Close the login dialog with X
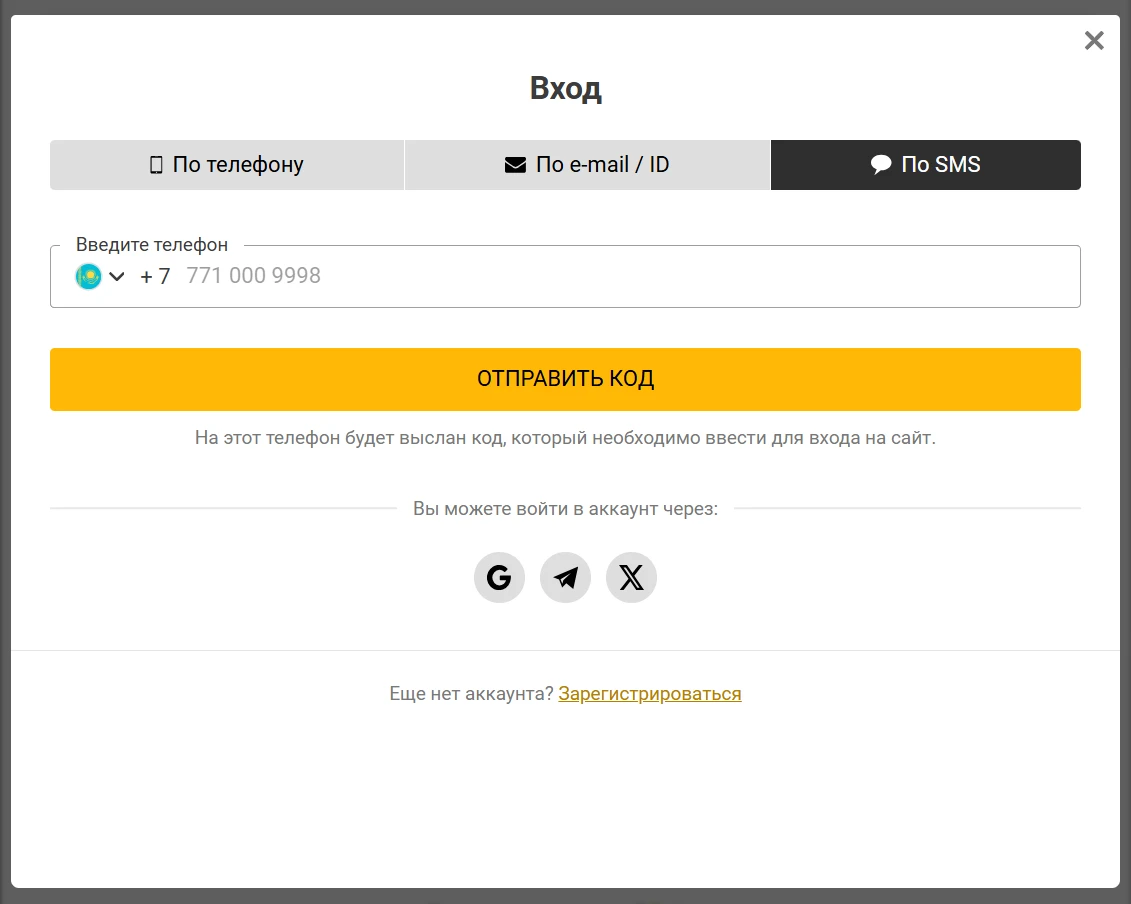 click(1094, 40)
